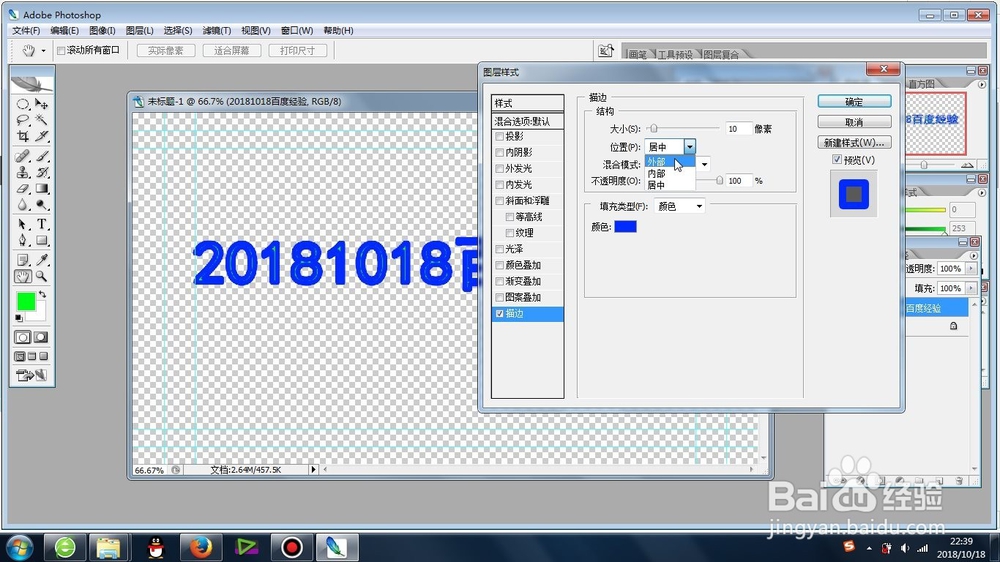Select the Healing Brush tool
Screen dimensions: 1000x562
[22, 156]
